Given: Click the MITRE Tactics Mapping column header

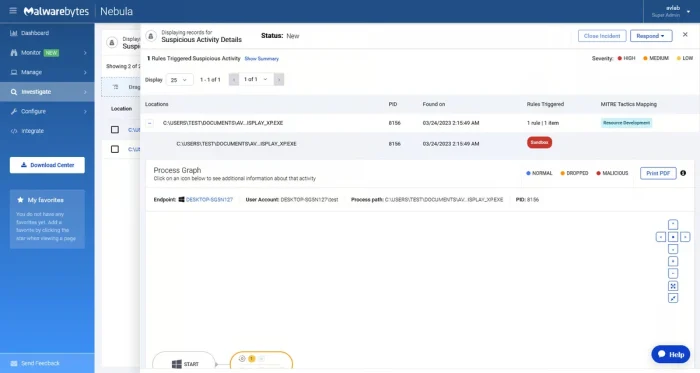Looking at the screenshot, I should pos(629,104).
